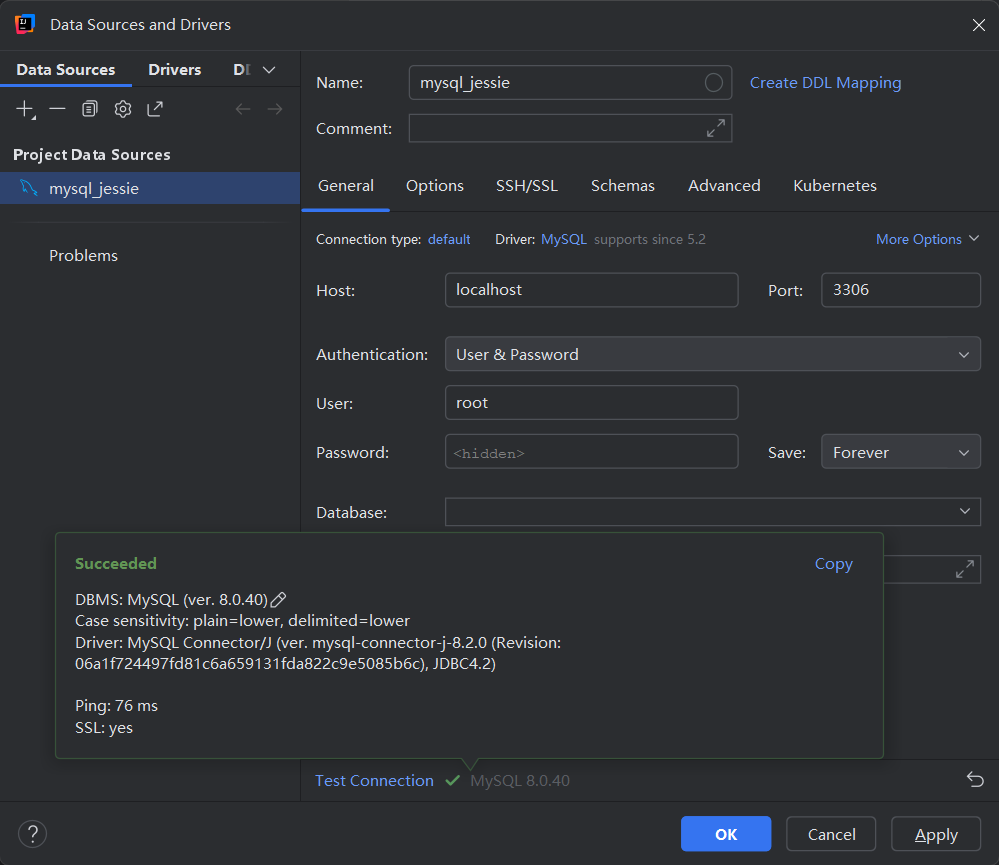Click the color circle in Name field
Viewport: 999px width, 865px height.
(714, 83)
